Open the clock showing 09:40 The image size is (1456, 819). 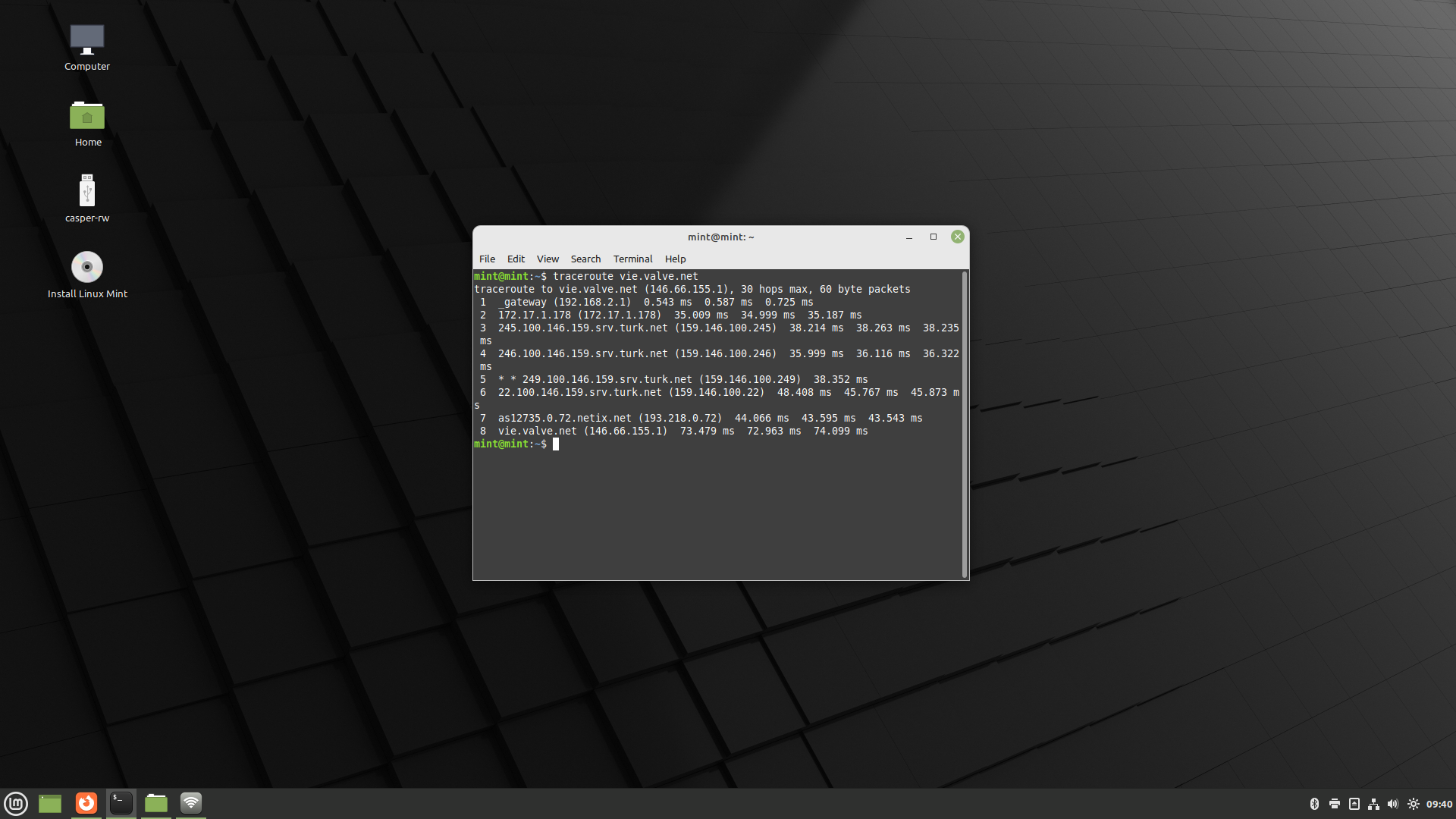[x=1439, y=804]
